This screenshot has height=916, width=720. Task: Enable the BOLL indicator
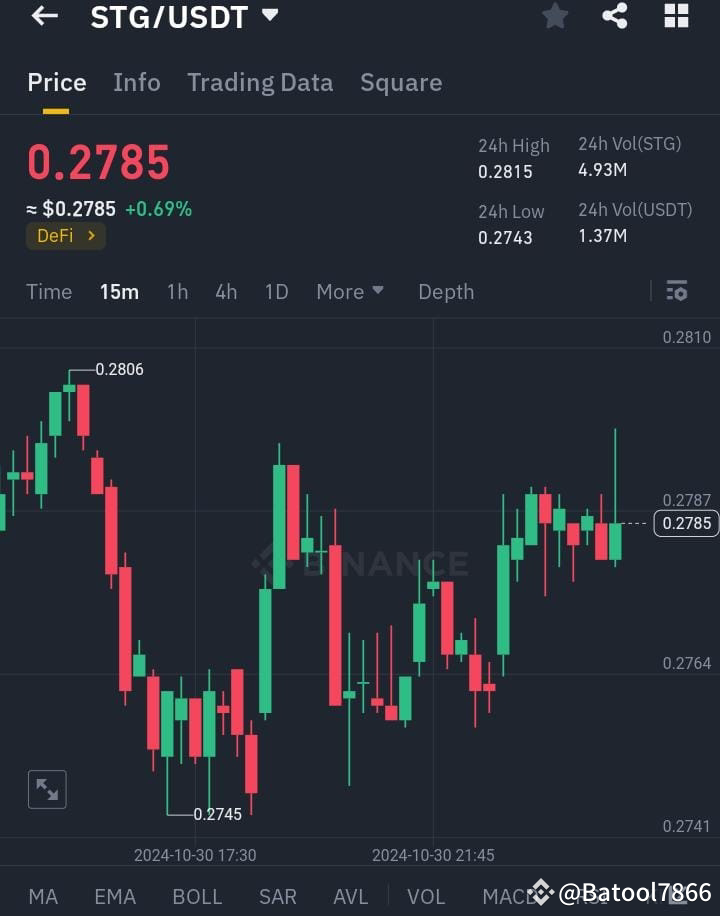coord(197,897)
